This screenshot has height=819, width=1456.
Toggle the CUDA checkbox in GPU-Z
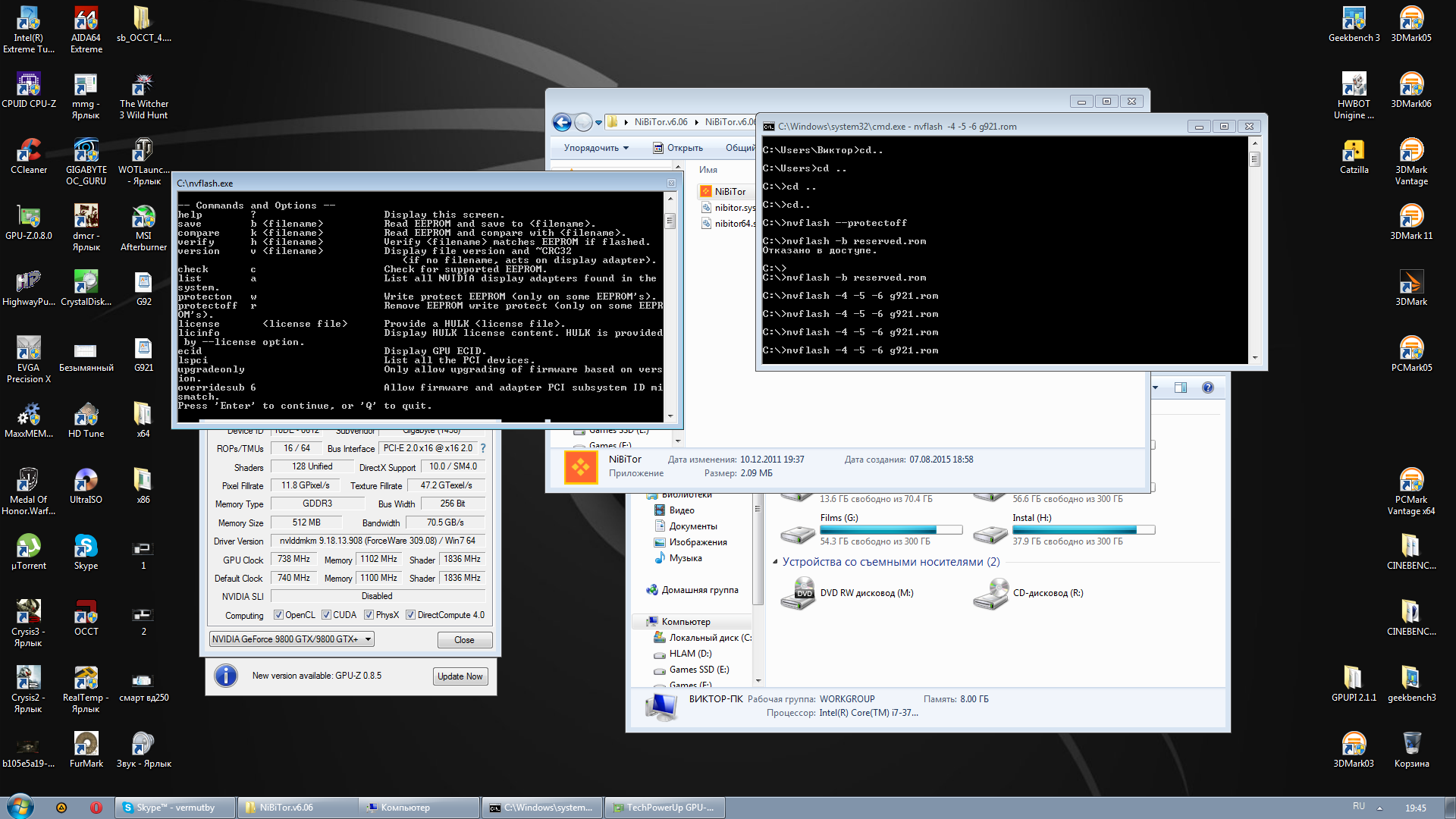(326, 615)
